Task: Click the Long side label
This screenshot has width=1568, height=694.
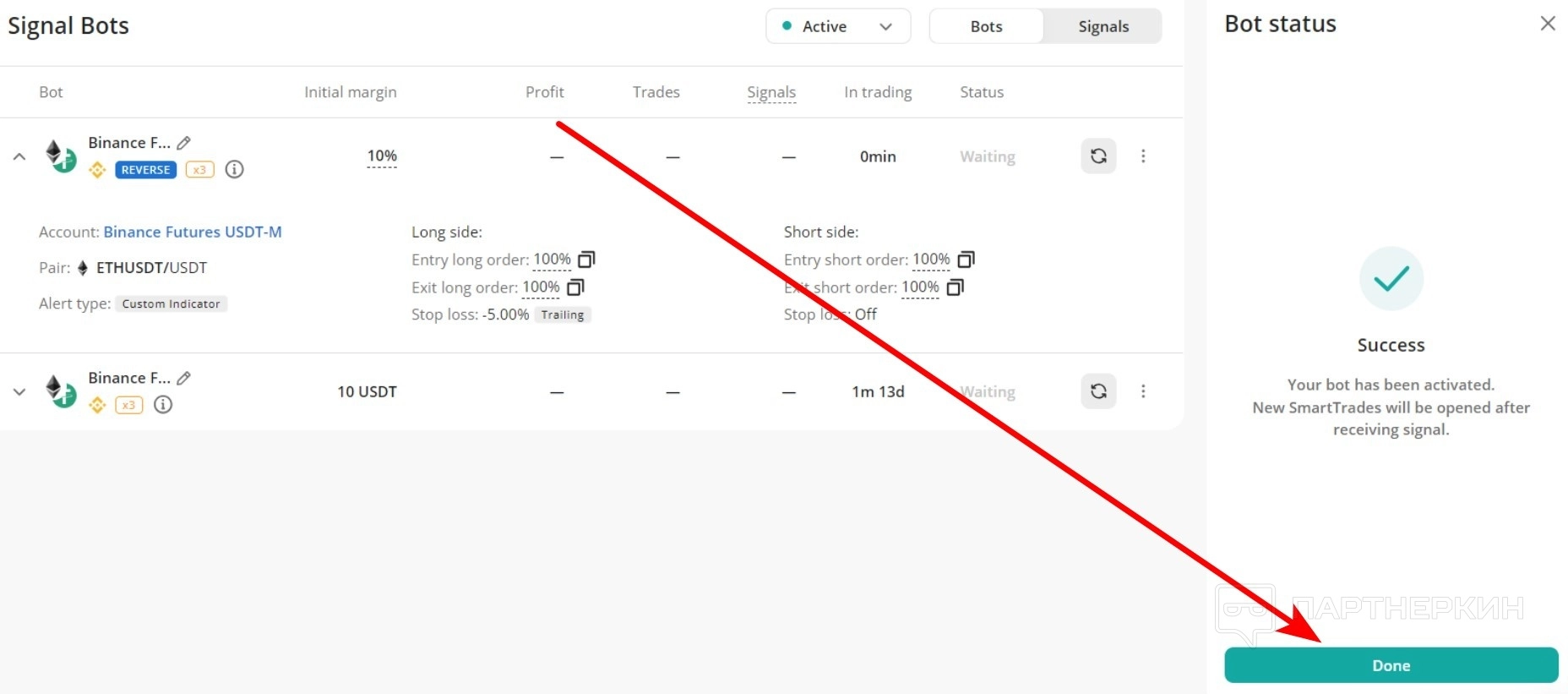Action: [447, 232]
